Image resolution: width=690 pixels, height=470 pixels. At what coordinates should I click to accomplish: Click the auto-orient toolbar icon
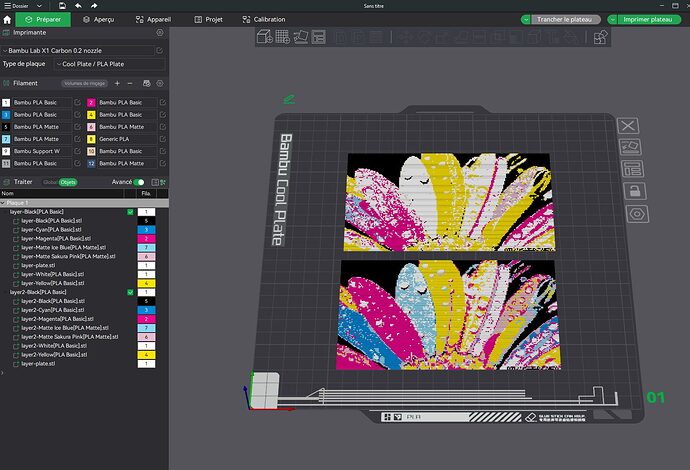[301, 37]
